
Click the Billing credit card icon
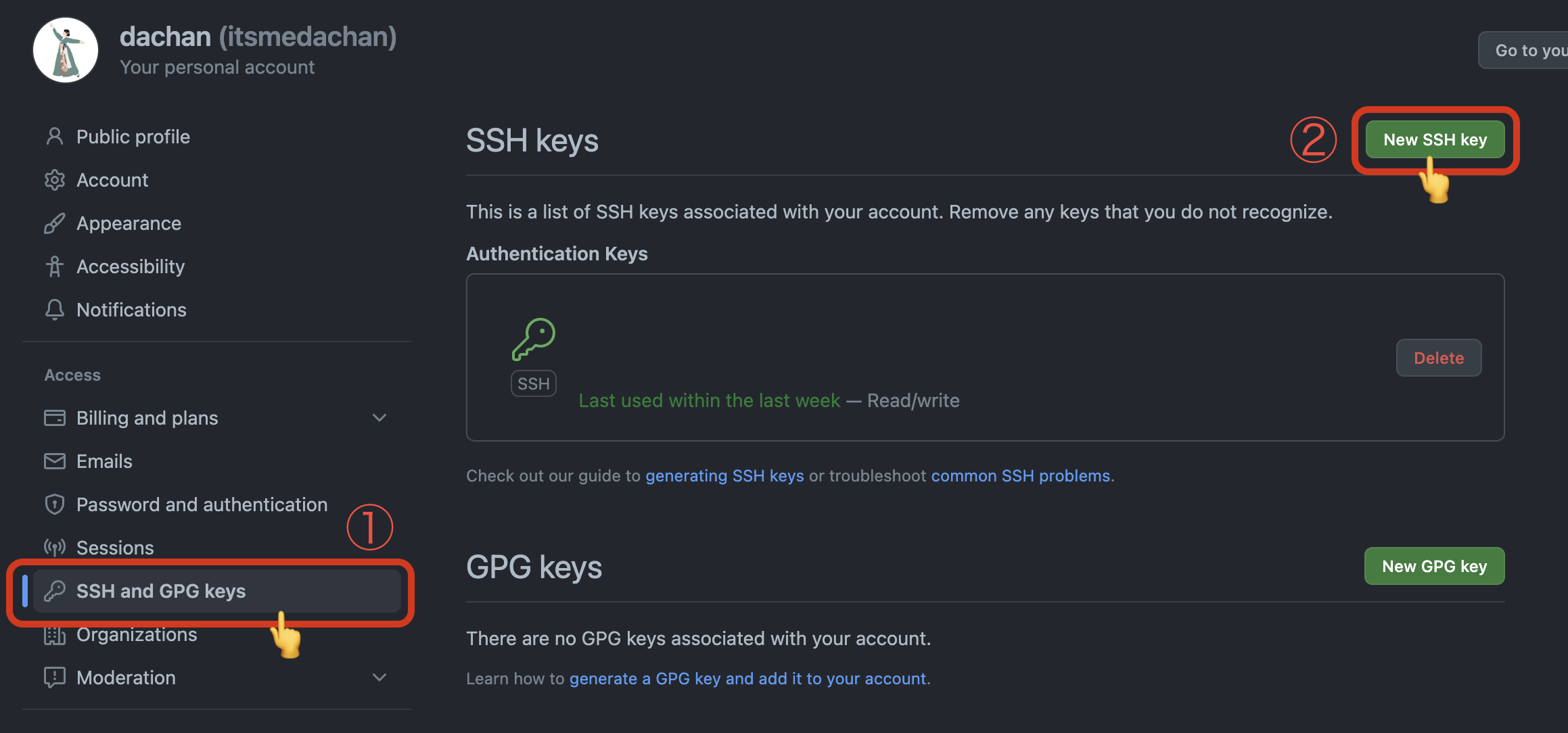tap(55, 417)
